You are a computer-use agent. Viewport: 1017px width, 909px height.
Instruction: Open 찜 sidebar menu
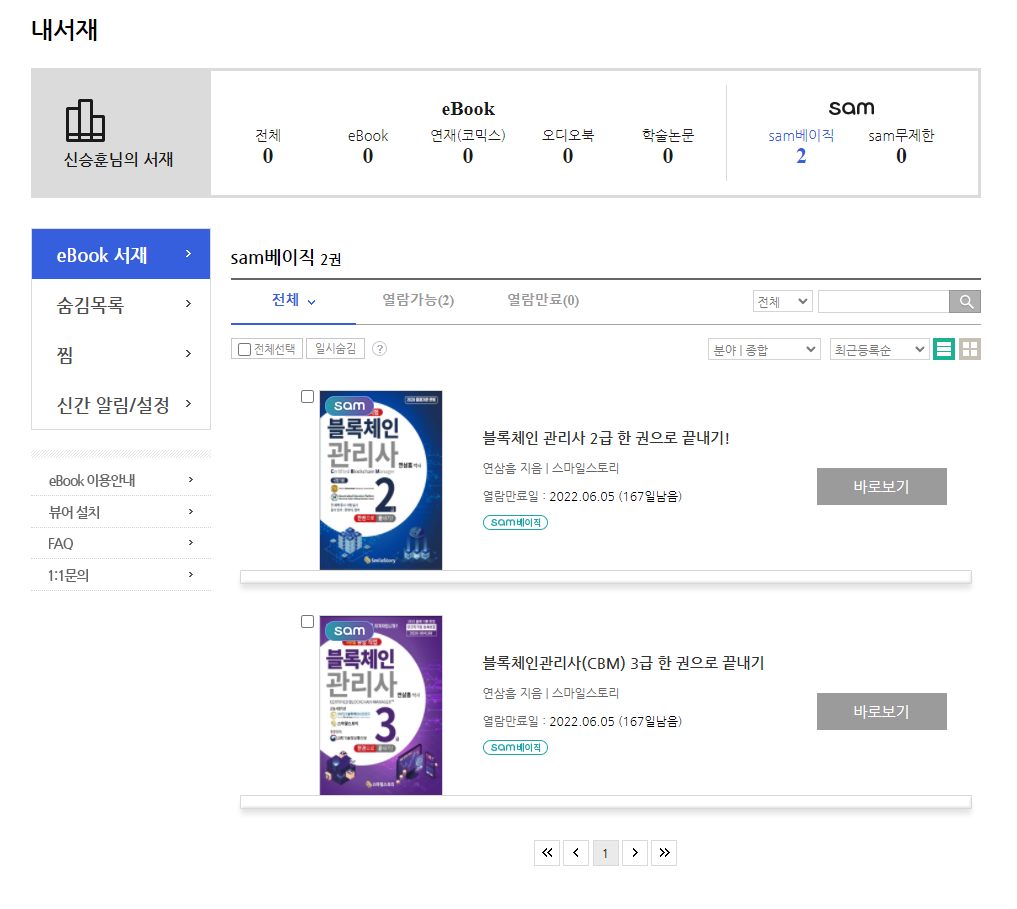pyautogui.click(x=121, y=354)
